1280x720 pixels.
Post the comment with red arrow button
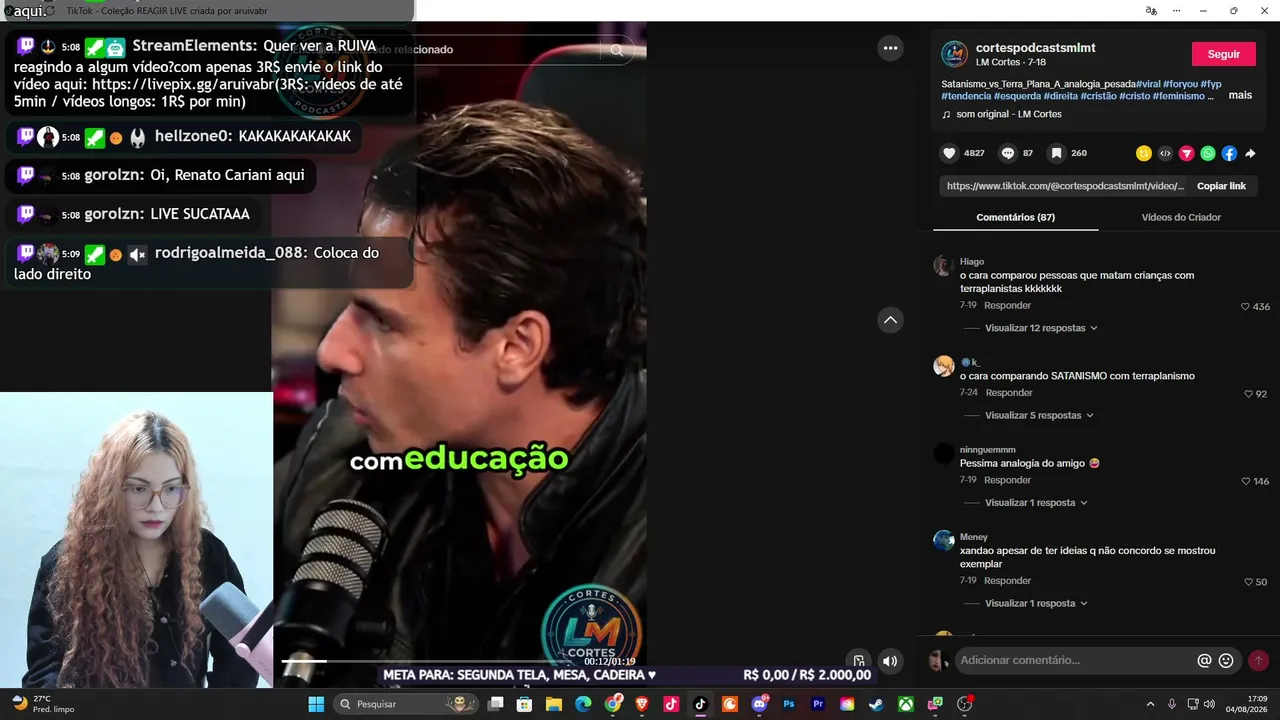tap(1258, 661)
